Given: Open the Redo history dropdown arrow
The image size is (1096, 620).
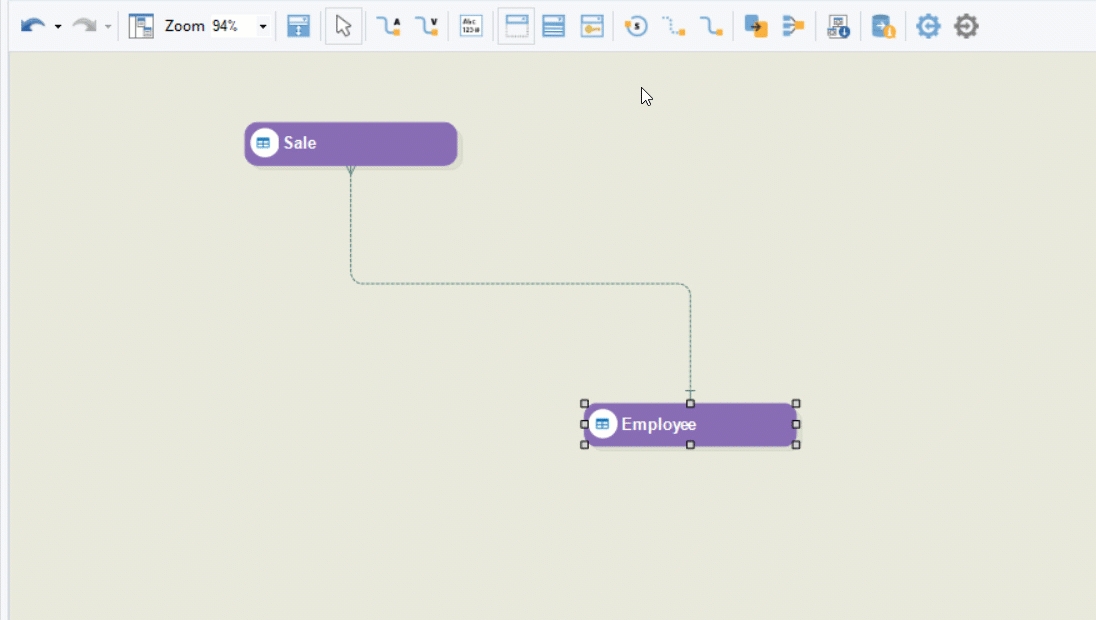Looking at the screenshot, I should coord(108,27).
